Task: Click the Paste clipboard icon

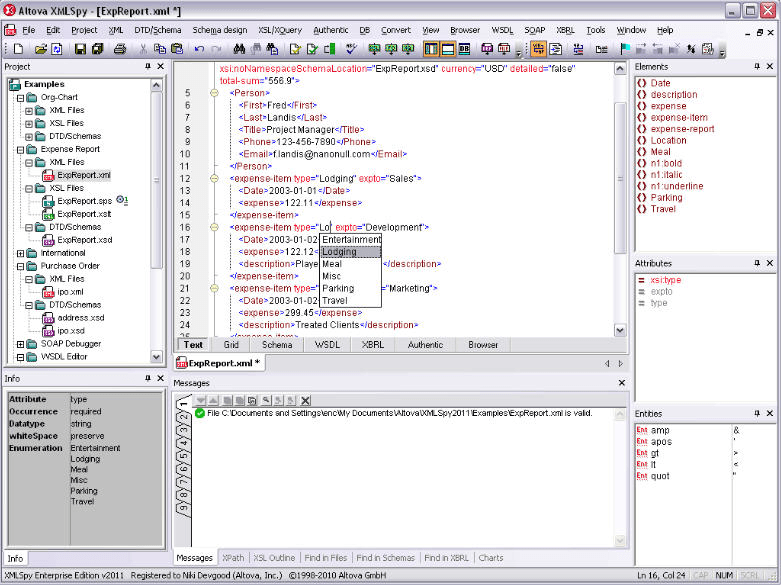Action: point(176,49)
